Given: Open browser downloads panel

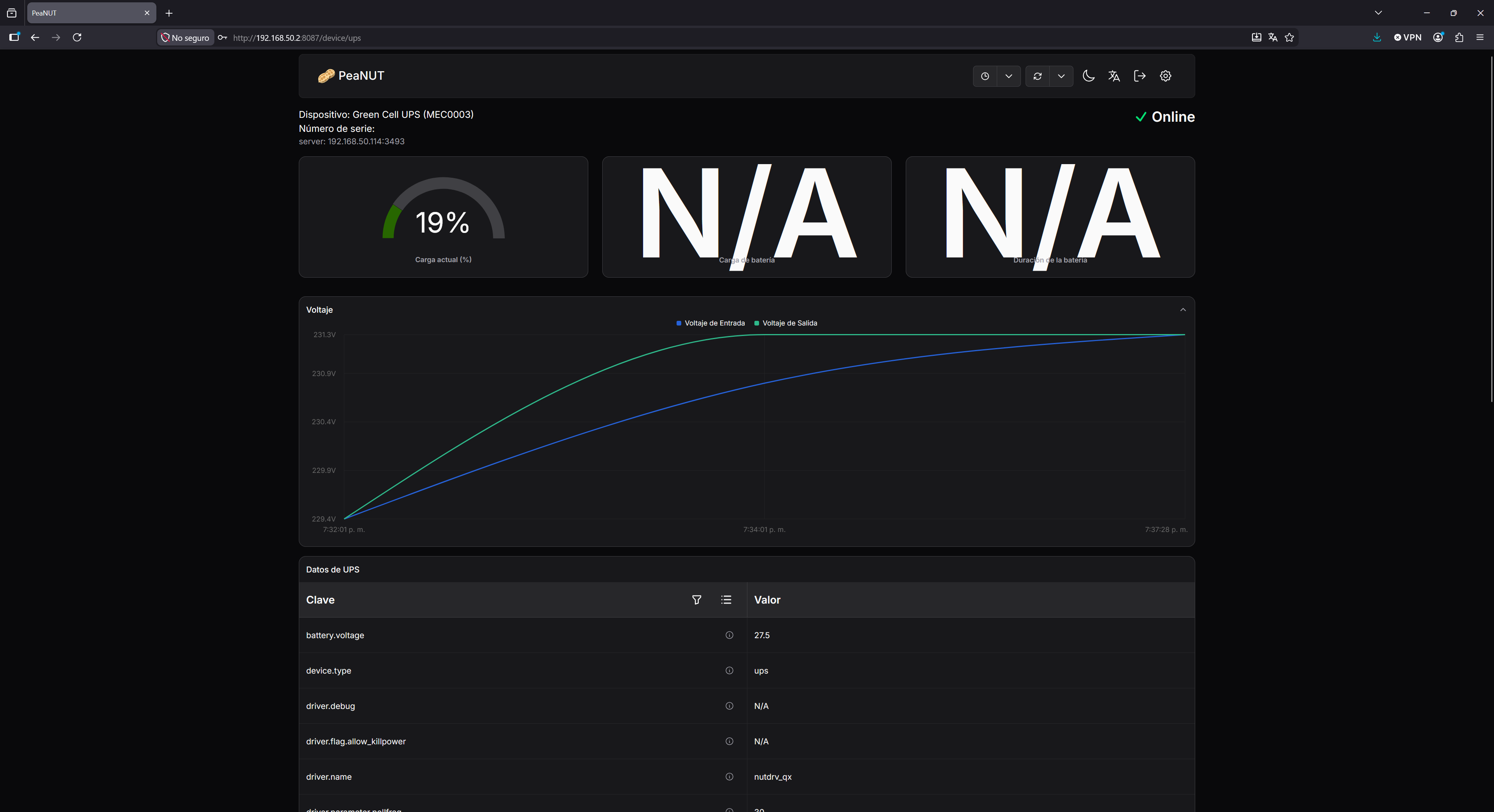Looking at the screenshot, I should point(1377,38).
